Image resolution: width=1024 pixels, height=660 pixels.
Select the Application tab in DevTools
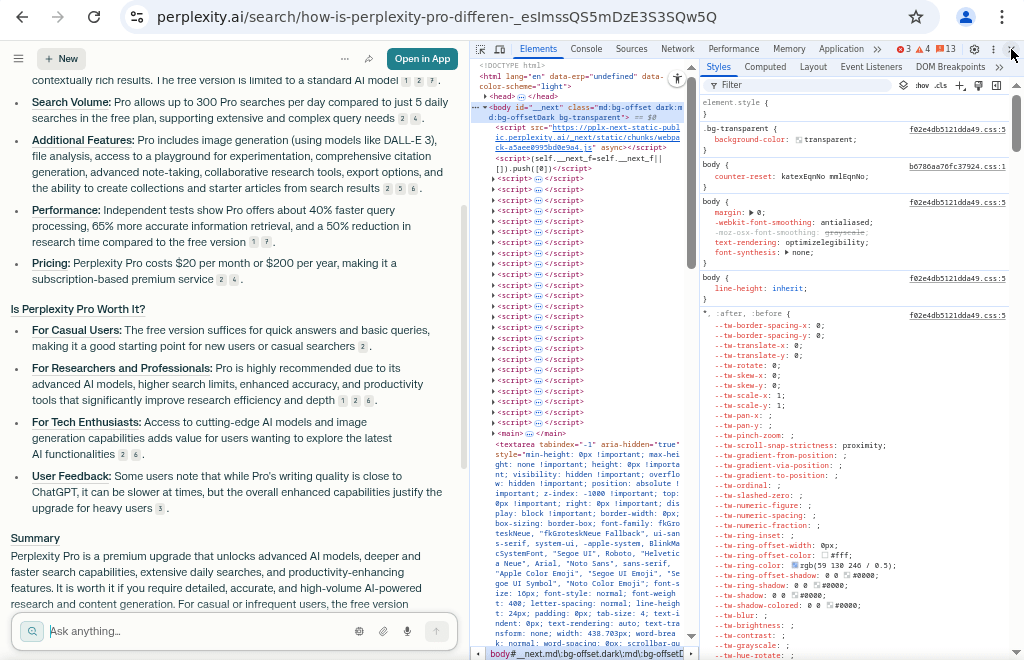click(841, 49)
